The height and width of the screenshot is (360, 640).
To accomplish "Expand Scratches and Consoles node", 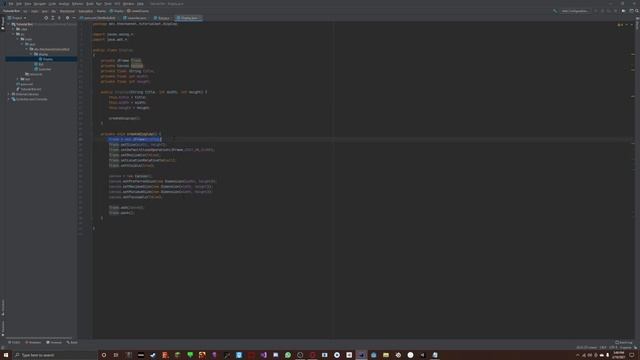I will pyautogui.click(x=9, y=99).
